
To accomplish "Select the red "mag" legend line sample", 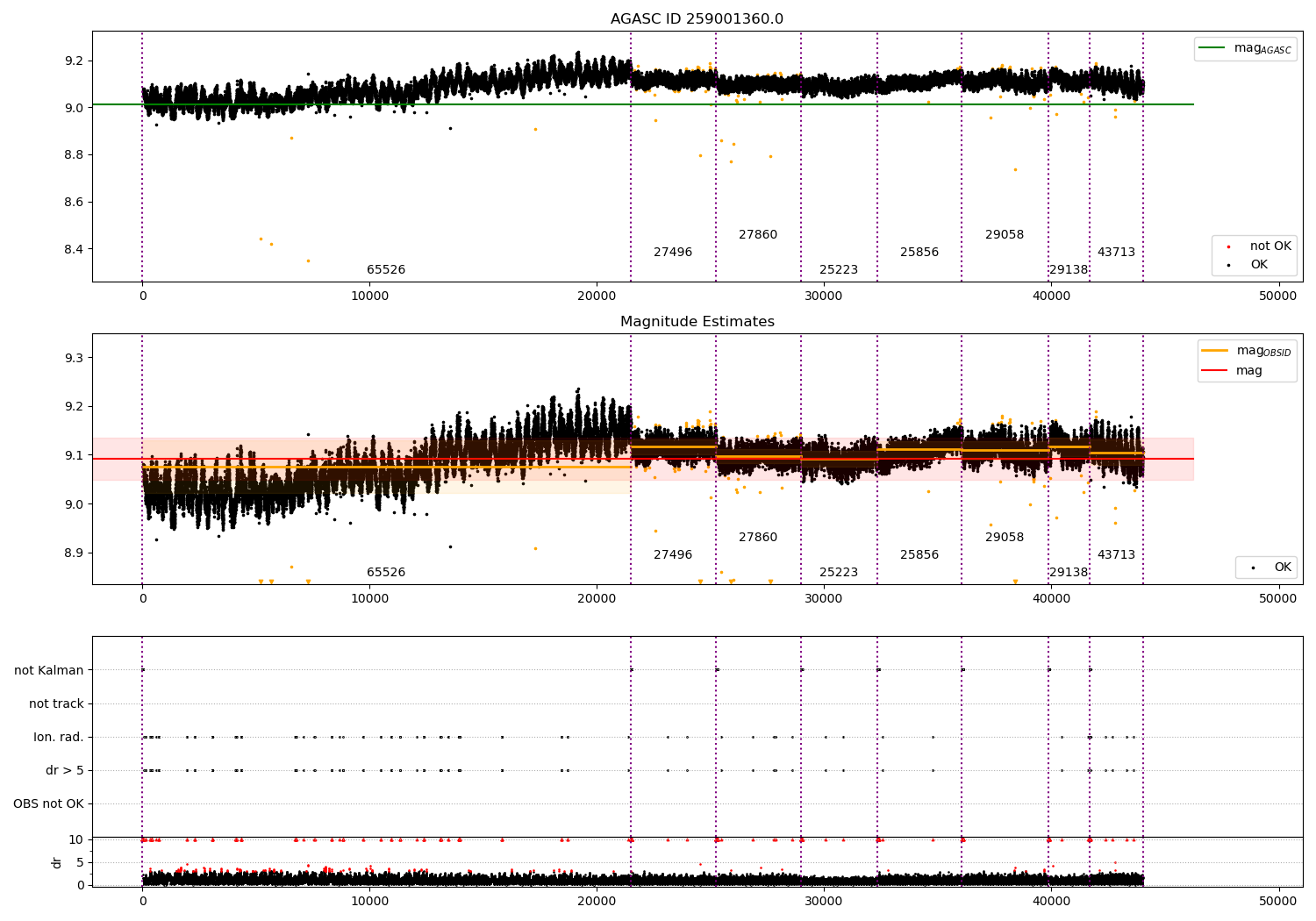I will coord(1215,371).
